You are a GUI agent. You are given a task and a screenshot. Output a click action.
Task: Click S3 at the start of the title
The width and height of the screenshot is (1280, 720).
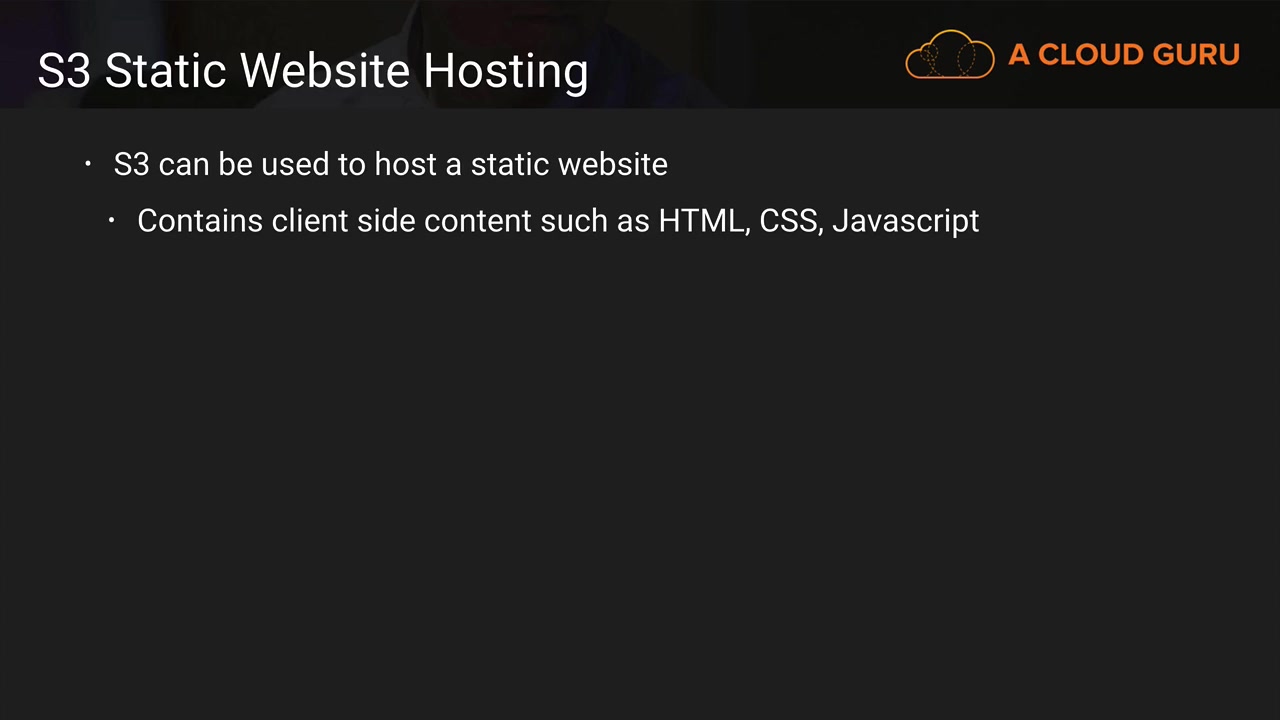coord(65,71)
